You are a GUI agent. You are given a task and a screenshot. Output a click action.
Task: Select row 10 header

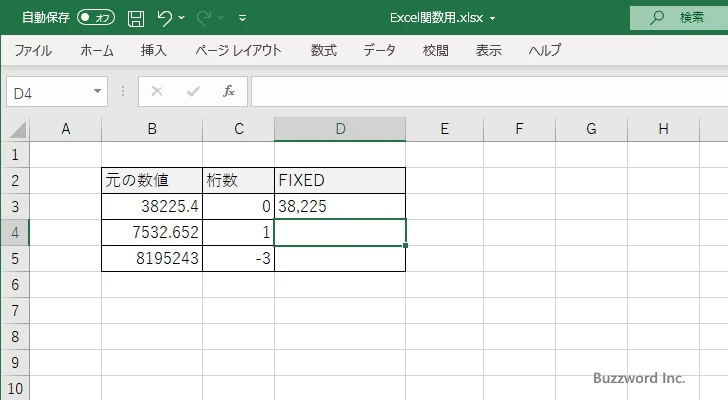15,388
